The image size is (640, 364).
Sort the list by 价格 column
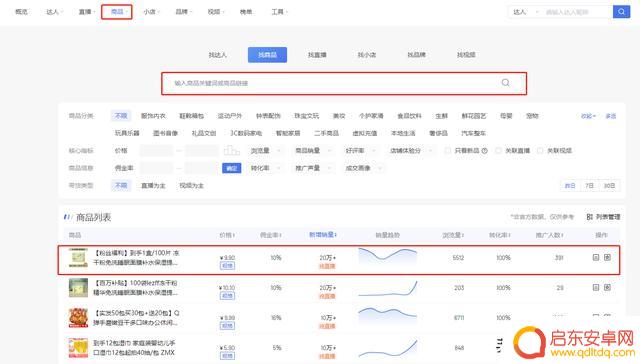pyautogui.click(x=227, y=235)
